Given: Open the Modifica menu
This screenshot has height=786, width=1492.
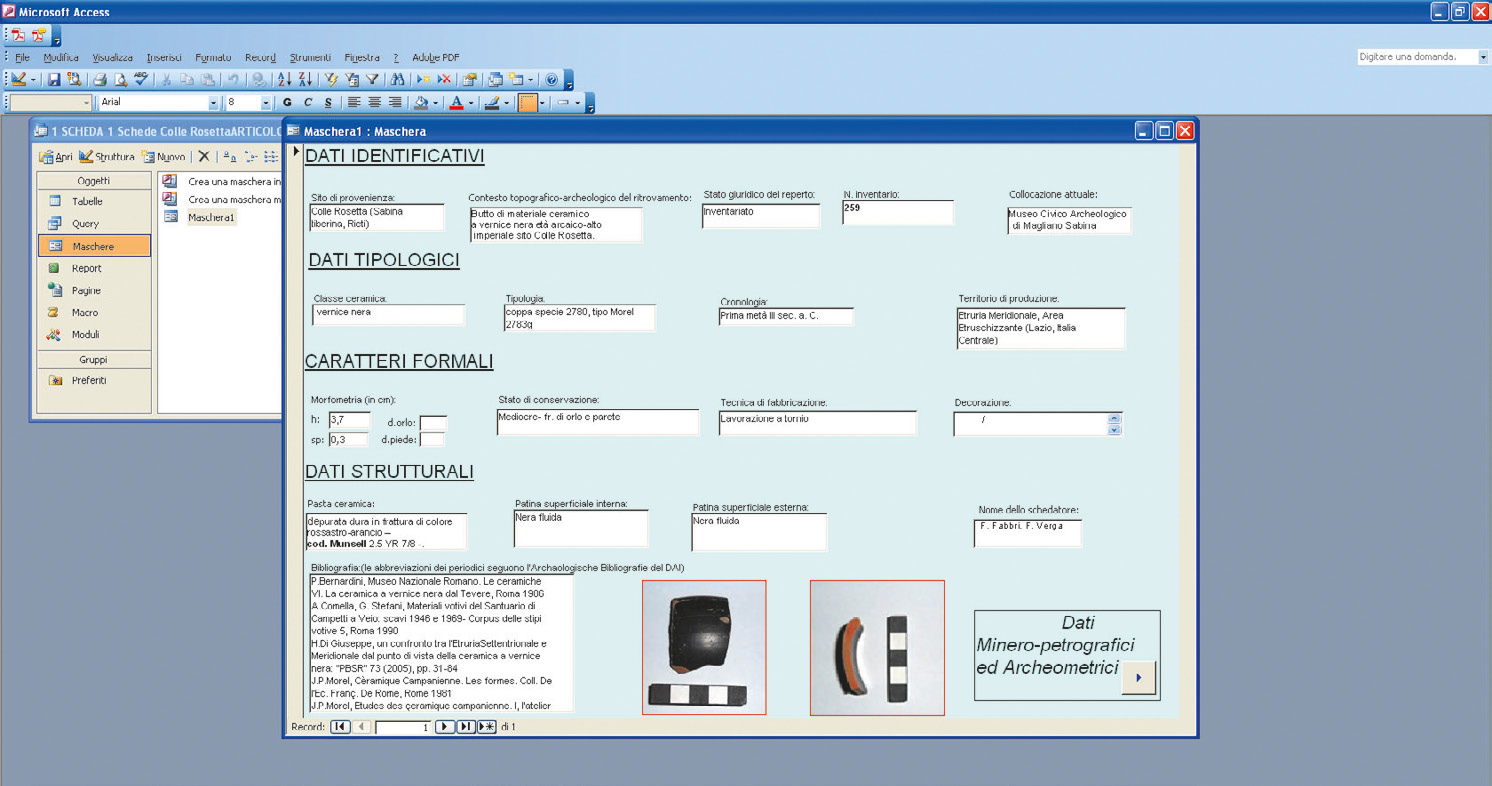Looking at the screenshot, I should pyautogui.click(x=61, y=57).
